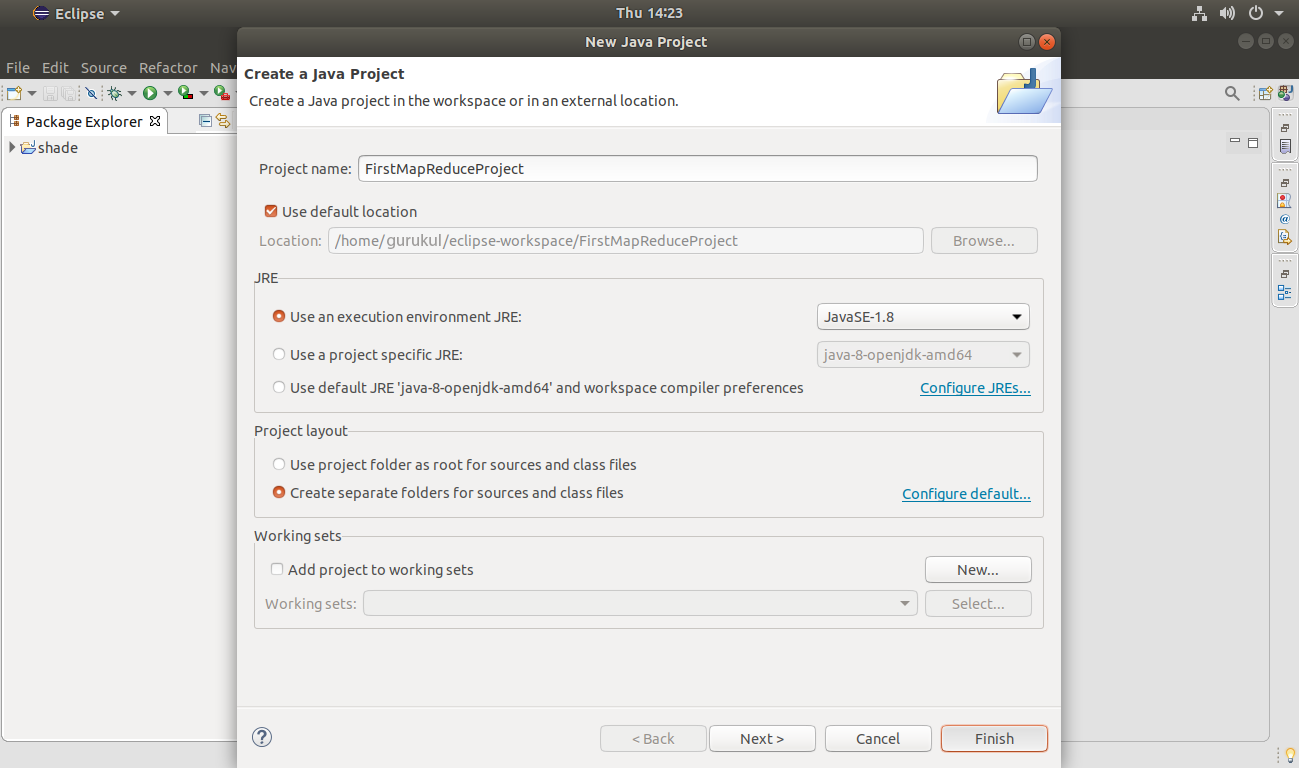Open the Configure JREs... link
1299x768 pixels.
tap(975, 388)
